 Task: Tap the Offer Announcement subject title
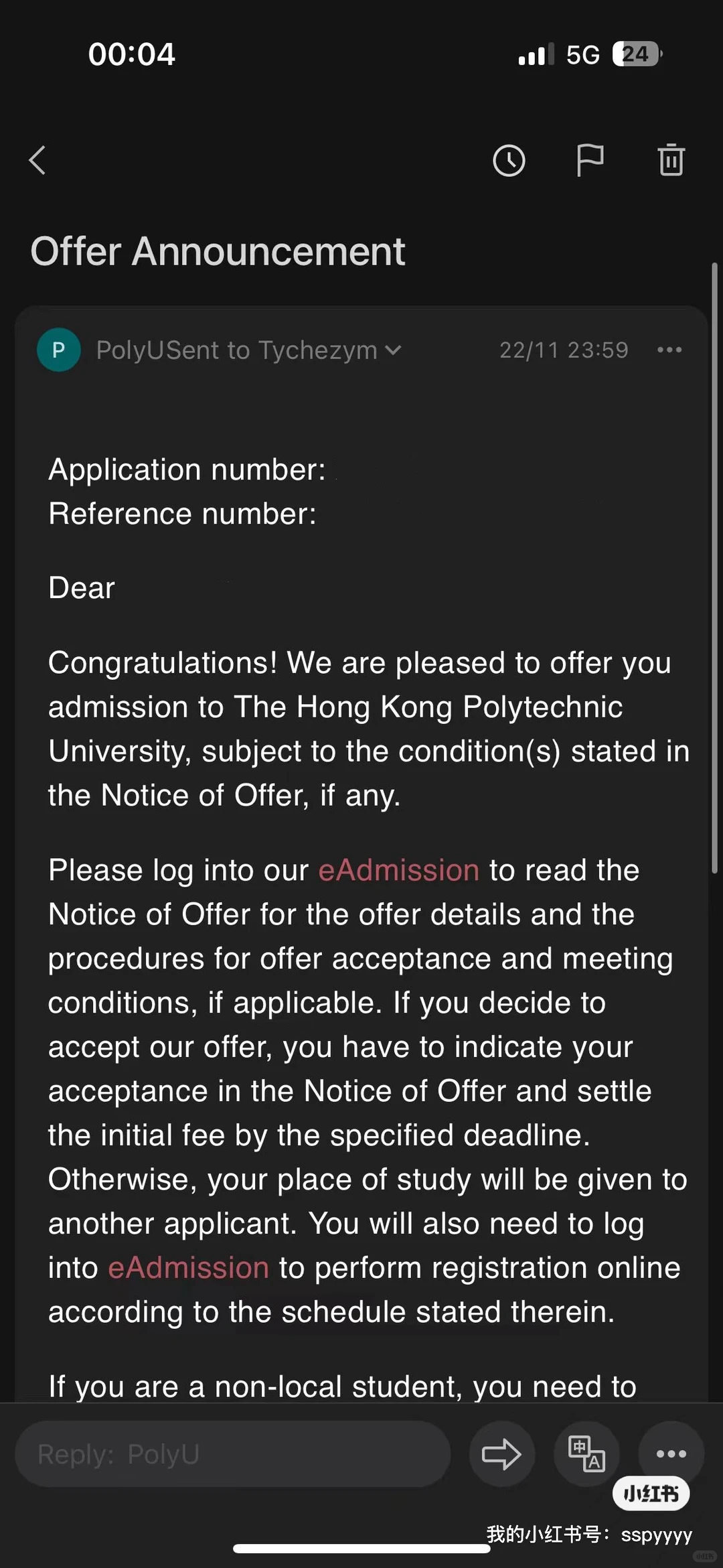click(218, 252)
